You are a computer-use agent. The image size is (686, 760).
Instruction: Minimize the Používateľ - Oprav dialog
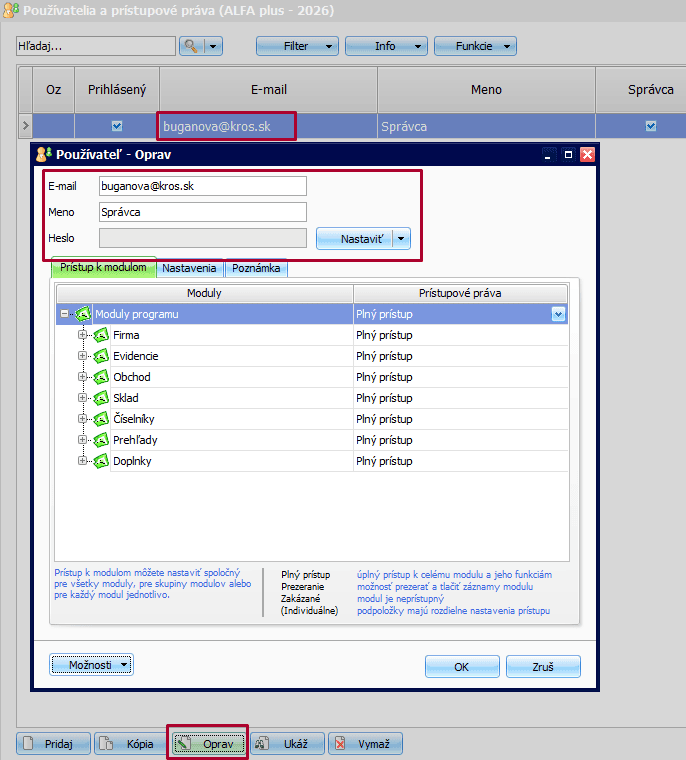(548, 155)
